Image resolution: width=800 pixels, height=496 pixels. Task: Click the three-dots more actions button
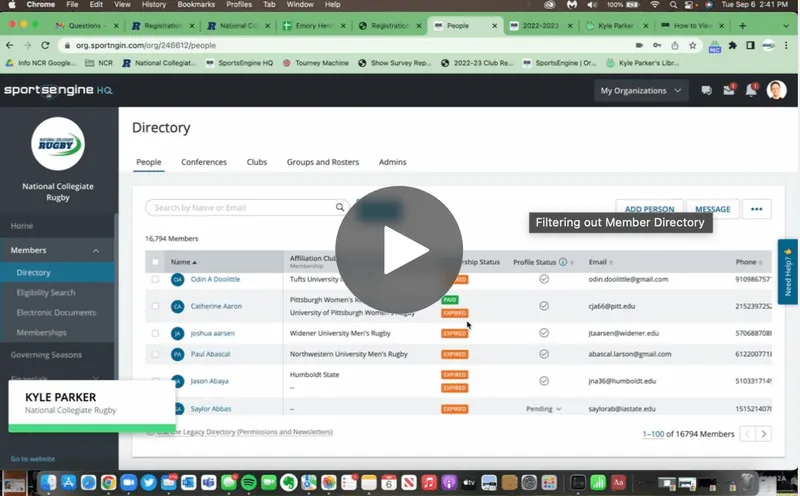757,209
